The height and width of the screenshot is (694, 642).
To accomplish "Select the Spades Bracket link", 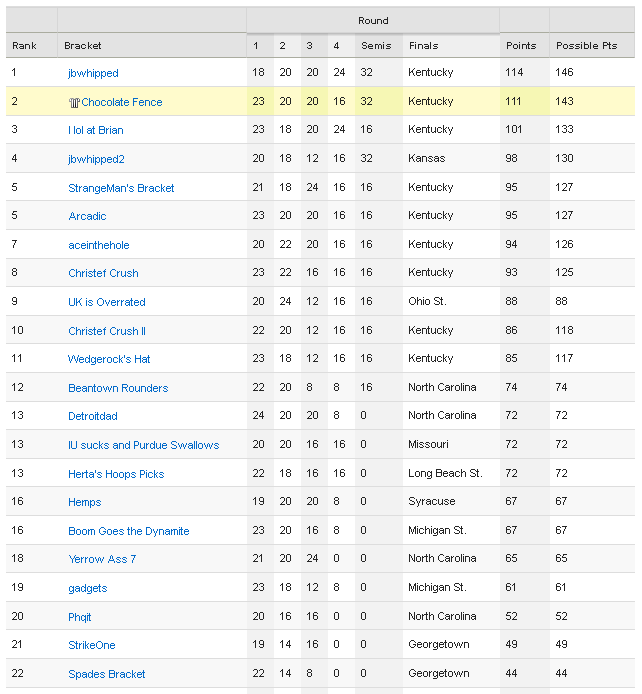I will tap(107, 674).
